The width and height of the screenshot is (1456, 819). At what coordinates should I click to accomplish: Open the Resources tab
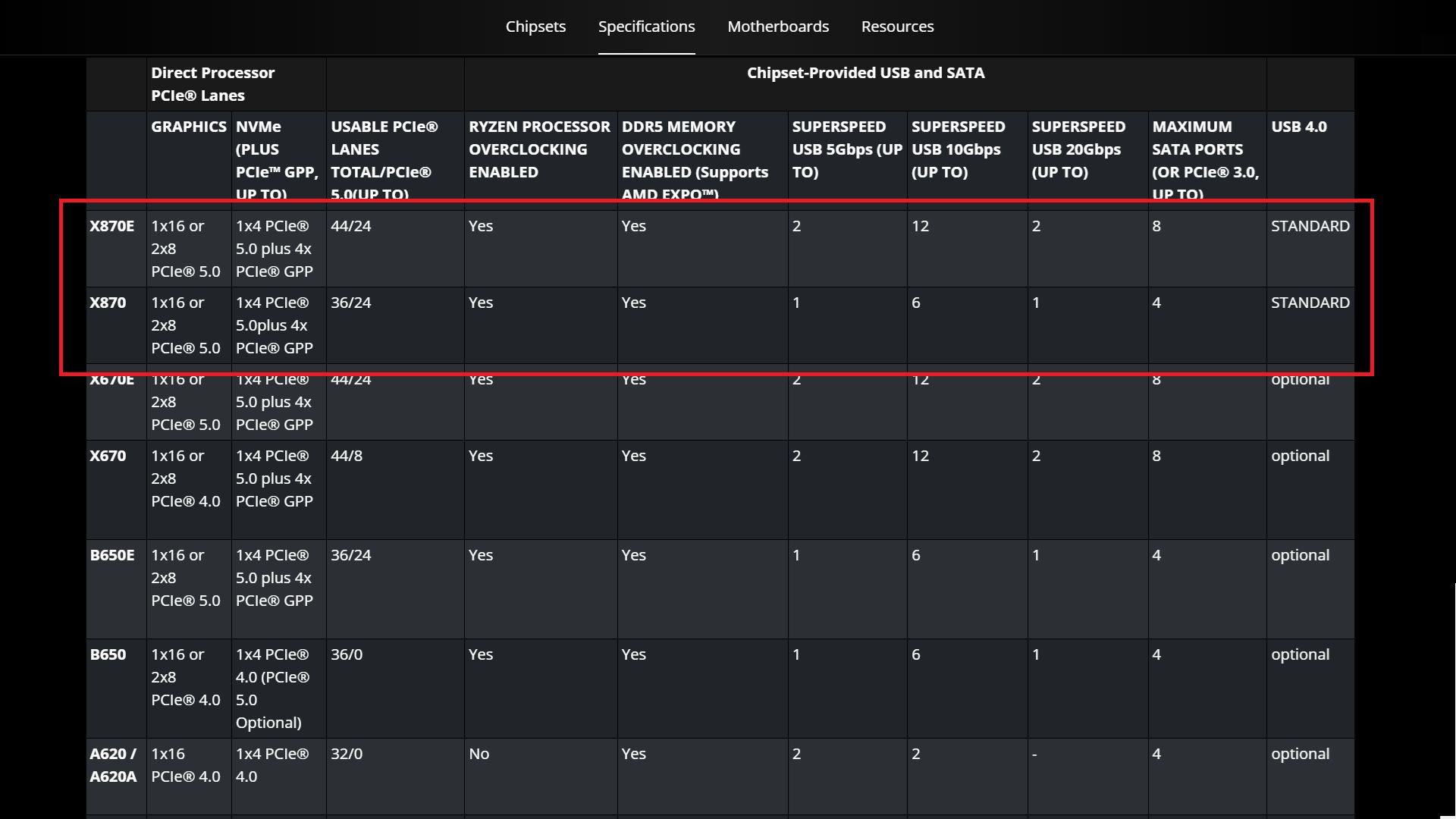897,27
